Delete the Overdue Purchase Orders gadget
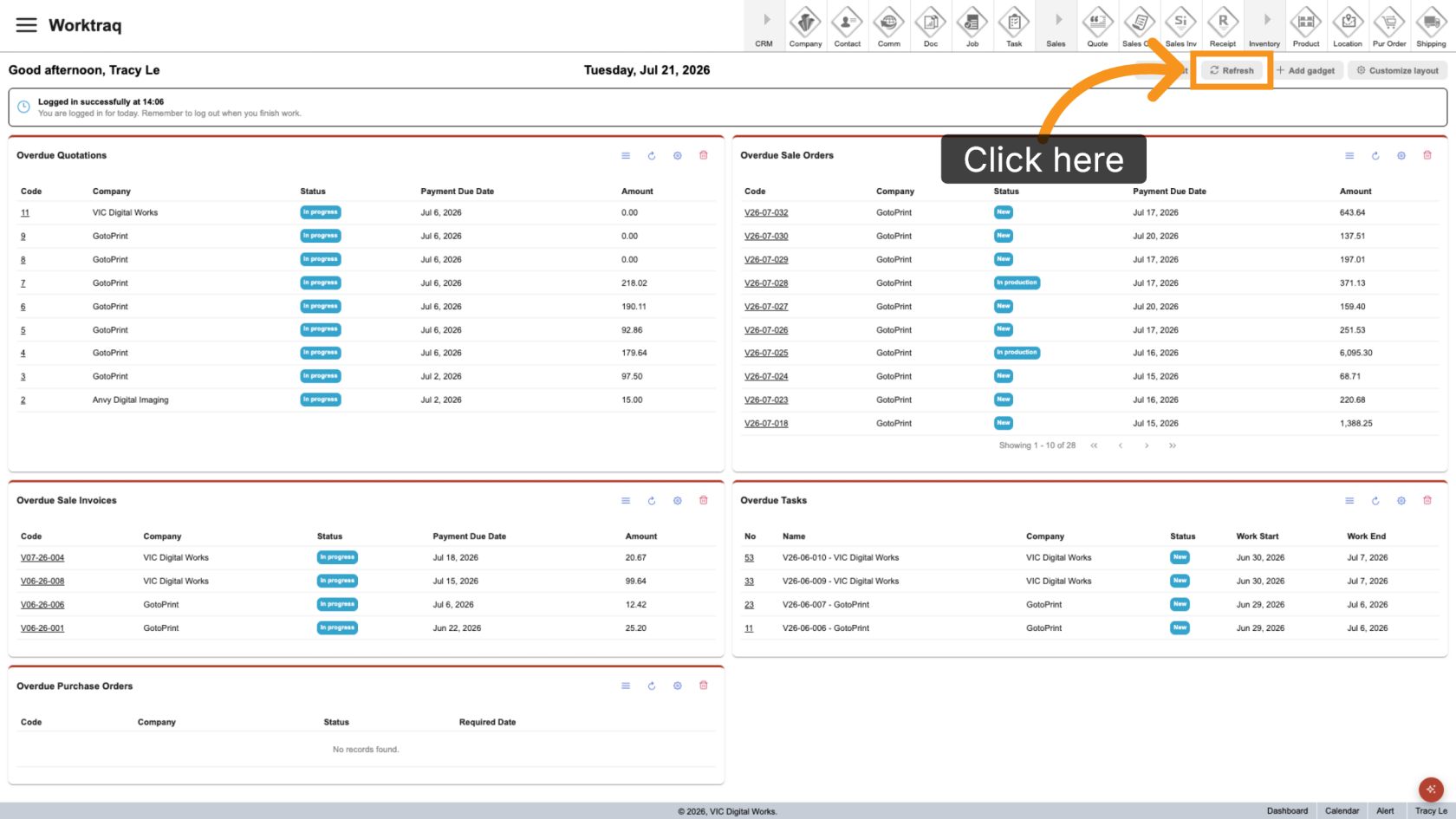The height and width of the screenshot is (819, 1456). point(704,686)
